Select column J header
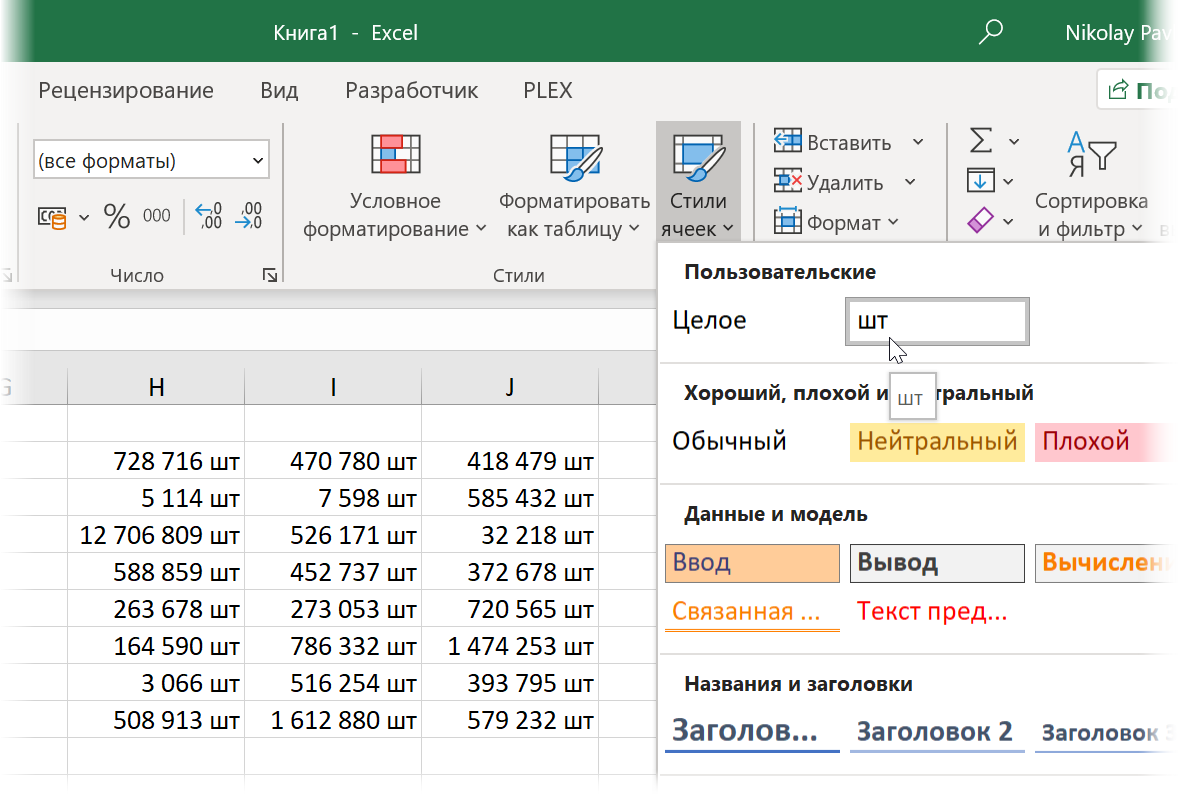The image size is (1179, 796). [510, 386]
